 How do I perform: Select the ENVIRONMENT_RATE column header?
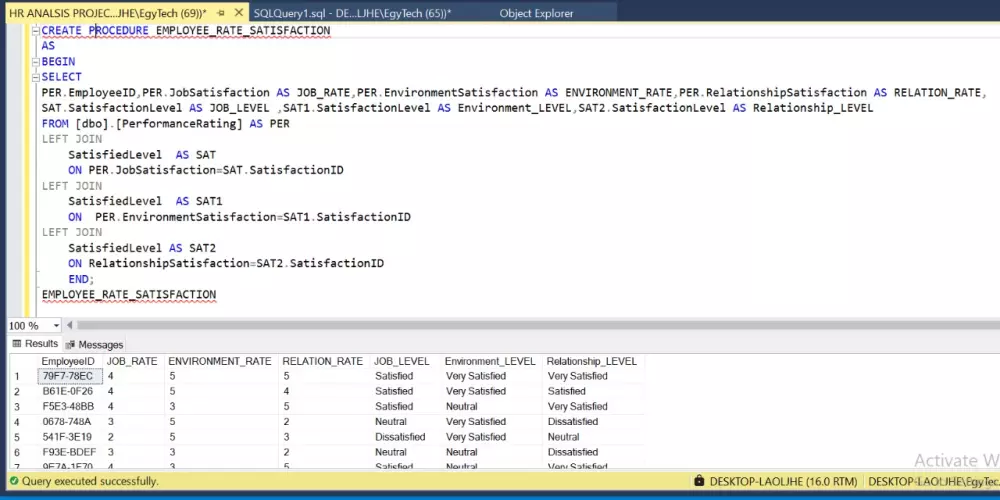tap(220, 362)
